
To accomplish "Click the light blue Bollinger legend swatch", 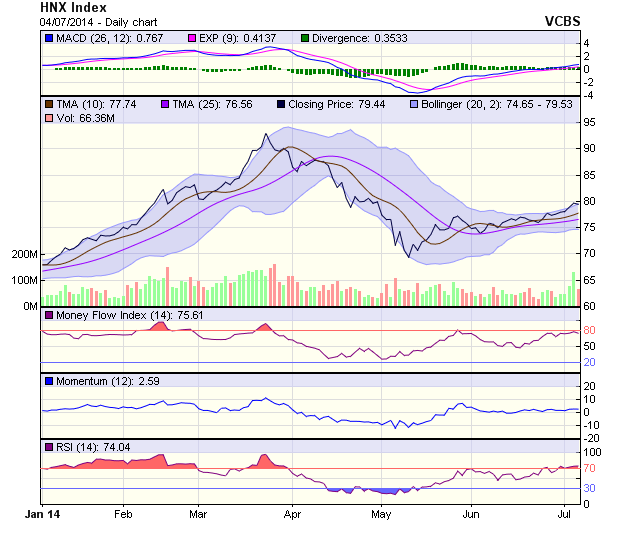I will coord(414,103).
